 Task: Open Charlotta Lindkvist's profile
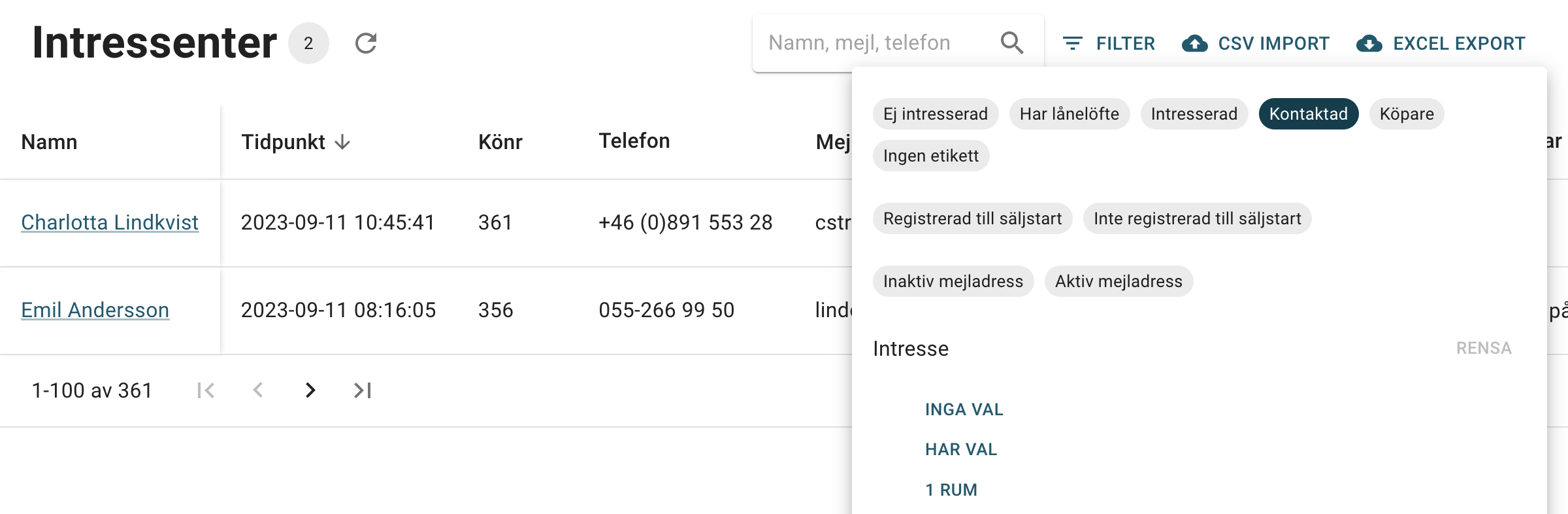[109, 222]
